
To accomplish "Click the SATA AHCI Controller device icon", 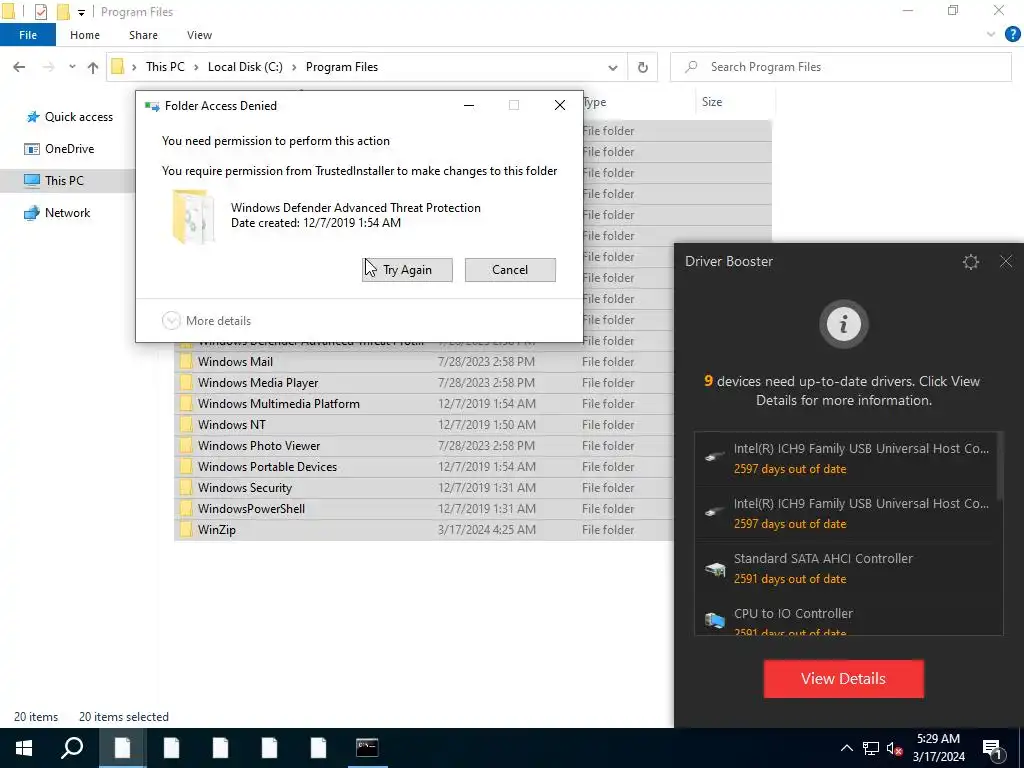I will [715, 569].
